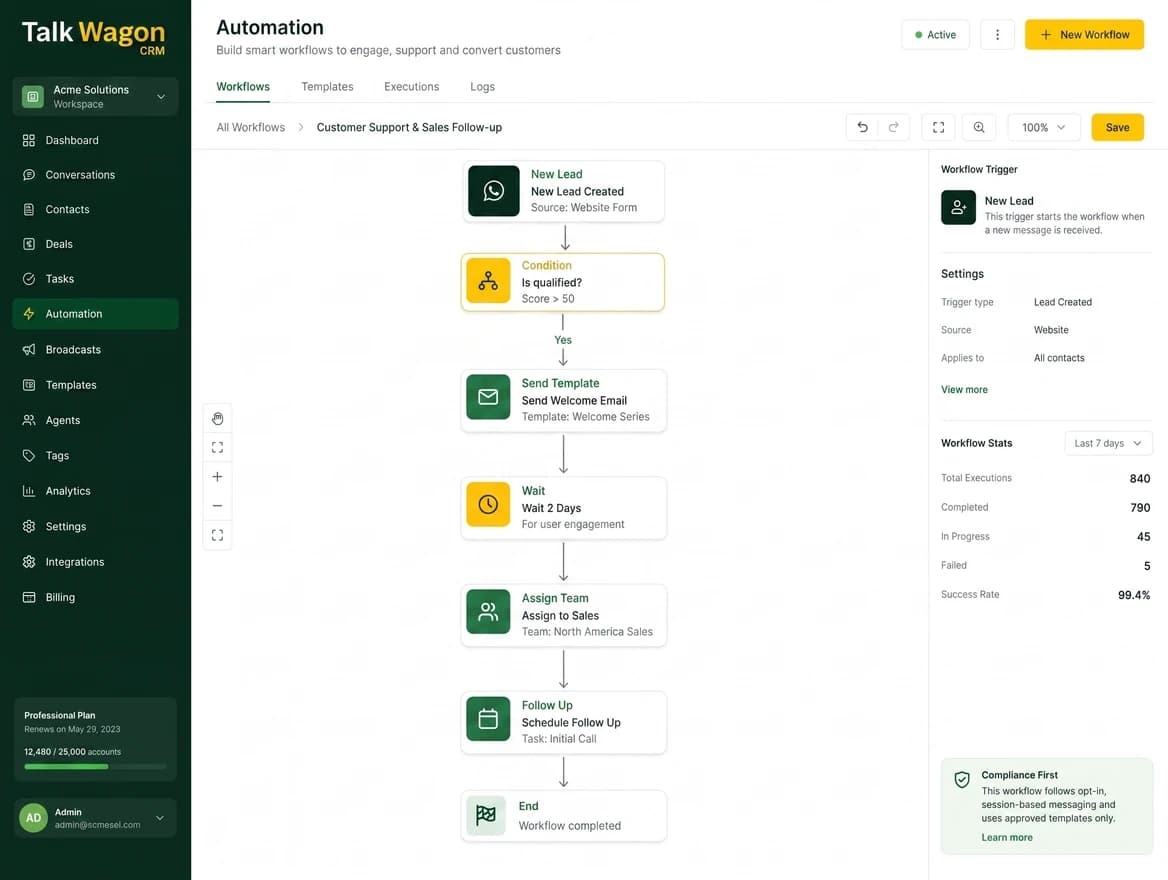Click the New Workflow button
Screen dimensions: 1168x880
coord(1085,35)
